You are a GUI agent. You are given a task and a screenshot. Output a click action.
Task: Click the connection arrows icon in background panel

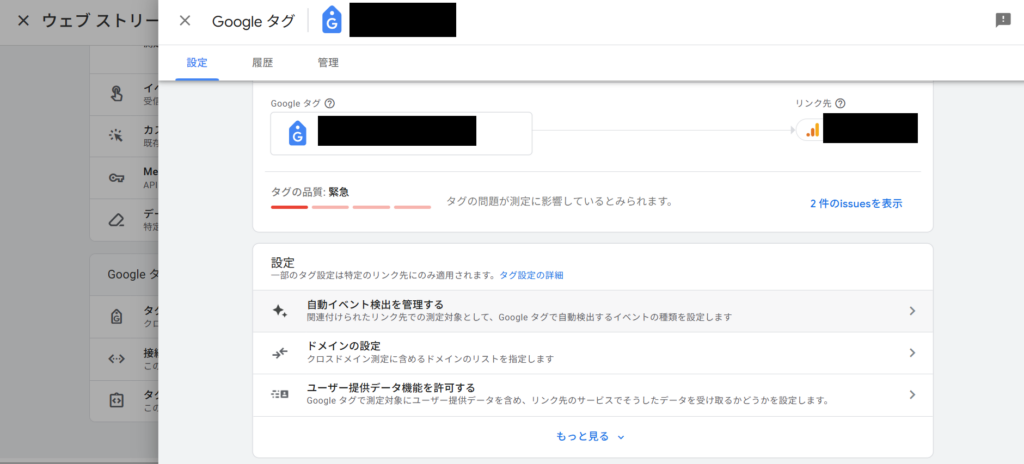click(x=116, y=358)
